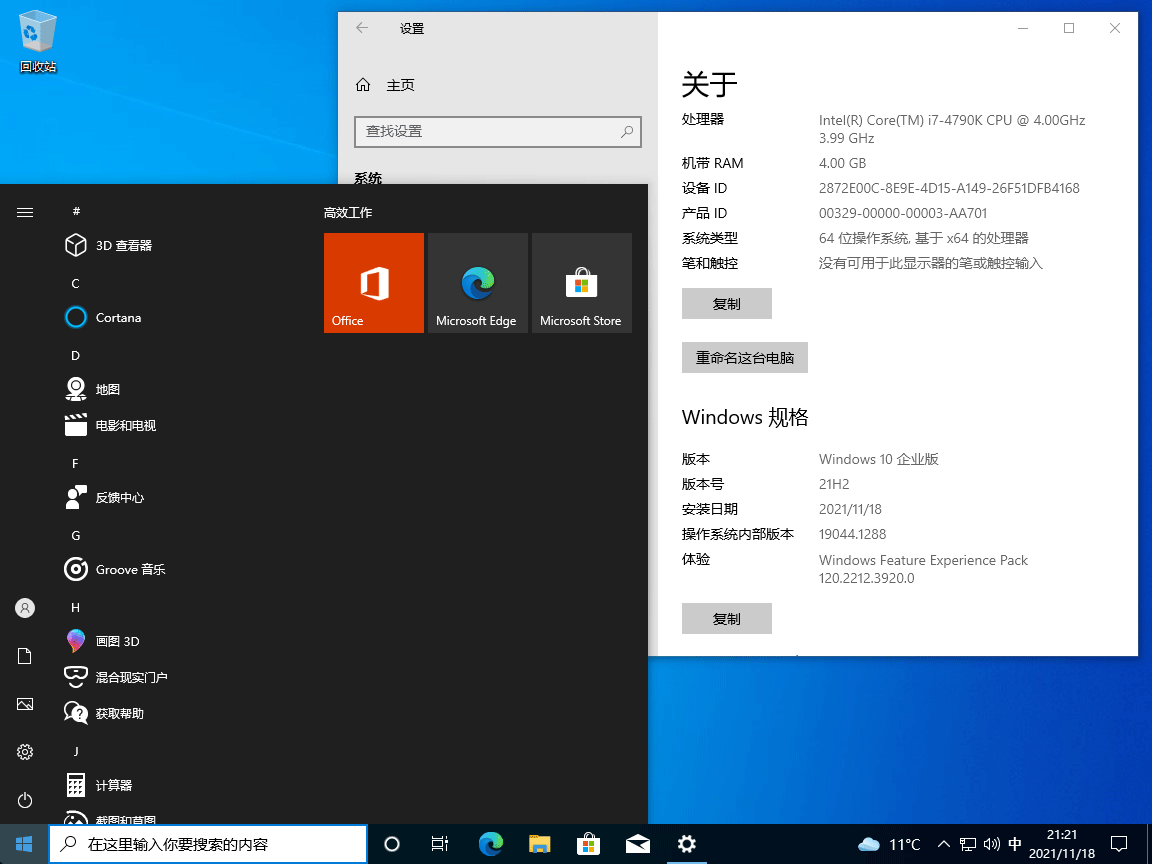Open File Explorer from the taskbar
The image size is (1152, 864).
[x=540, y=844]
